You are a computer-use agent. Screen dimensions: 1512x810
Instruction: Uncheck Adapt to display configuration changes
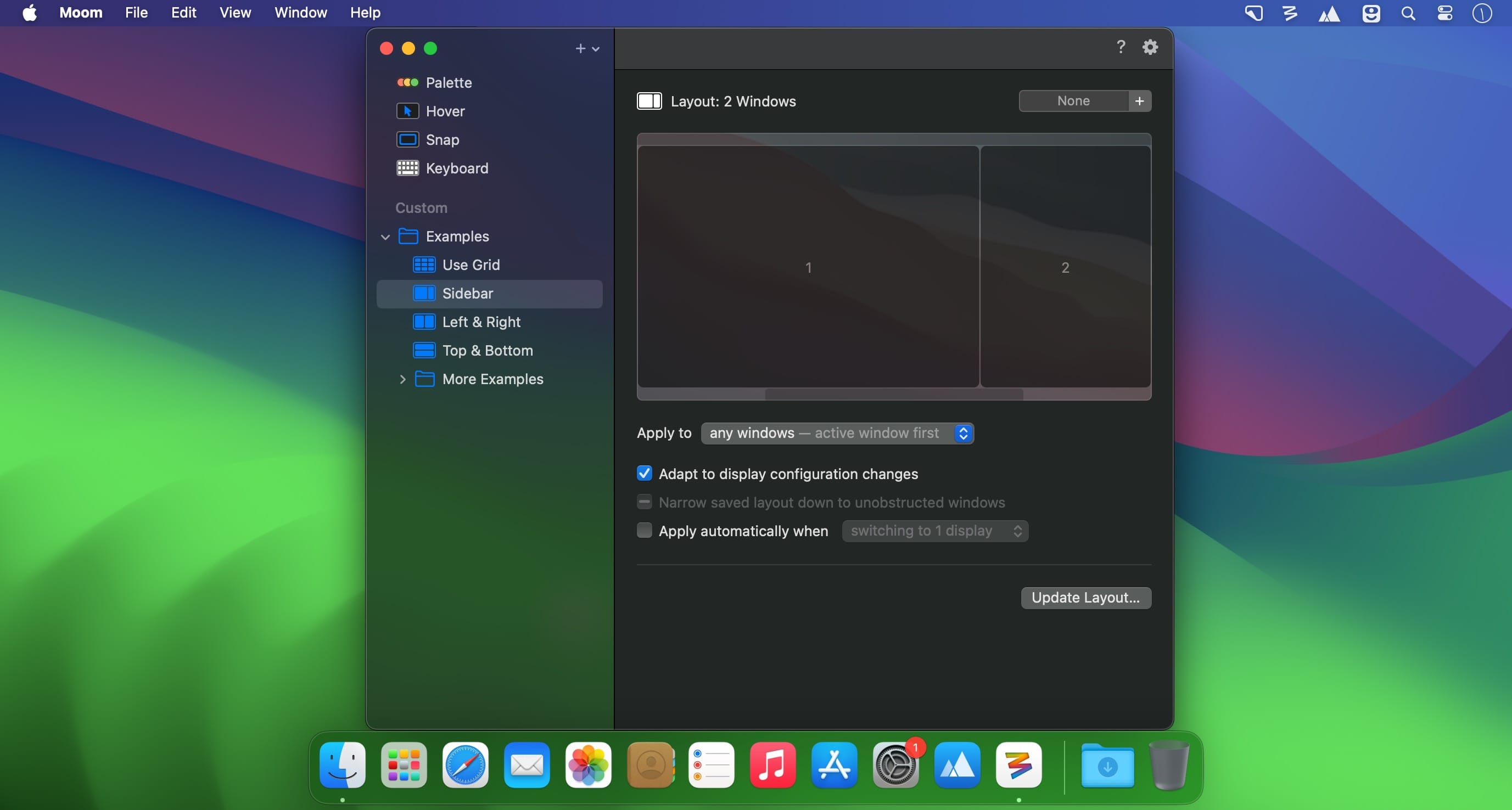[644, 474]
